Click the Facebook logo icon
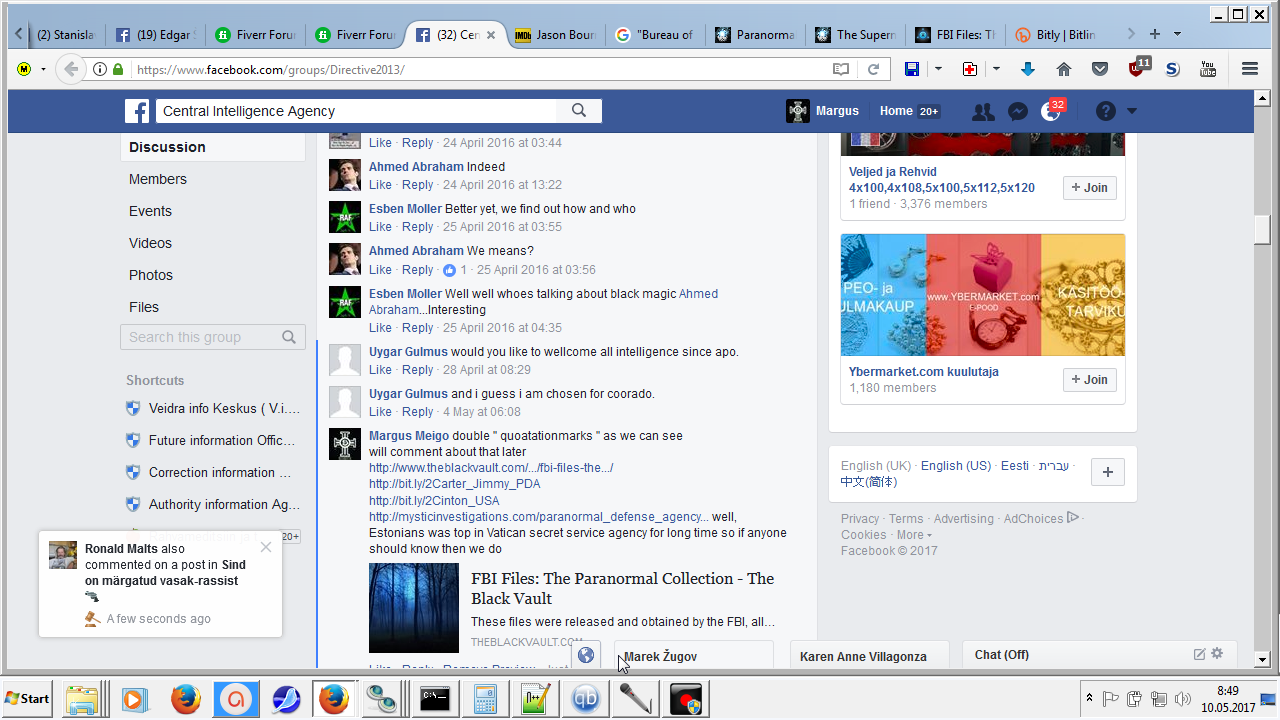1280x720 pixels. [x=137, y=111]
